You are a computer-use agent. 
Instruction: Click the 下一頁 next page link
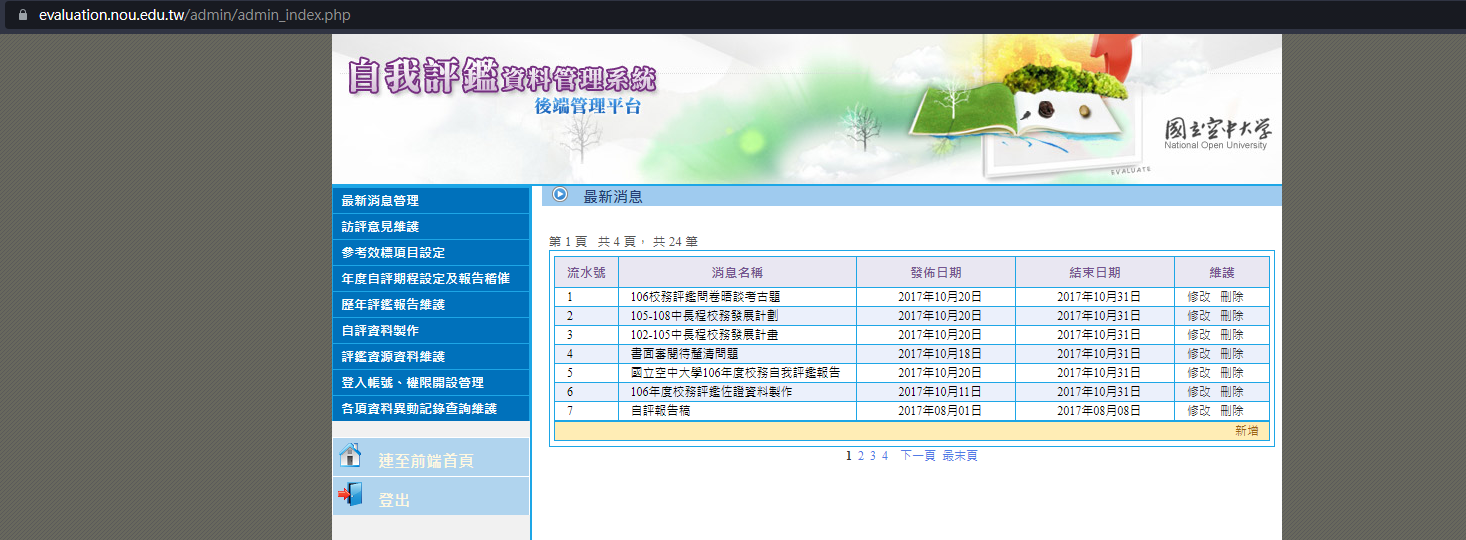pos(918,456)
